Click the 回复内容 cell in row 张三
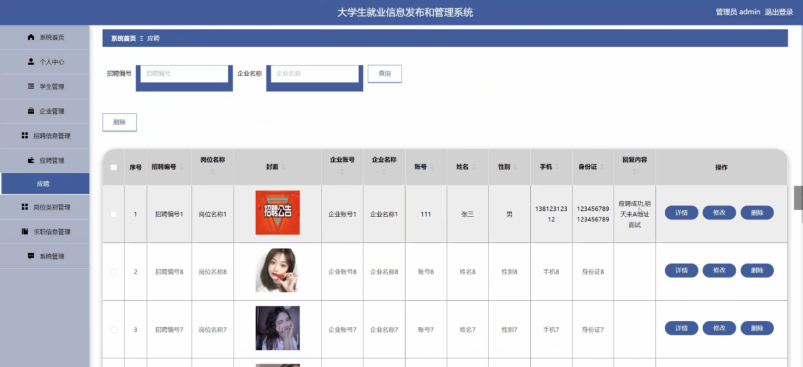The image size is (803, 367). tap(635, 214)
